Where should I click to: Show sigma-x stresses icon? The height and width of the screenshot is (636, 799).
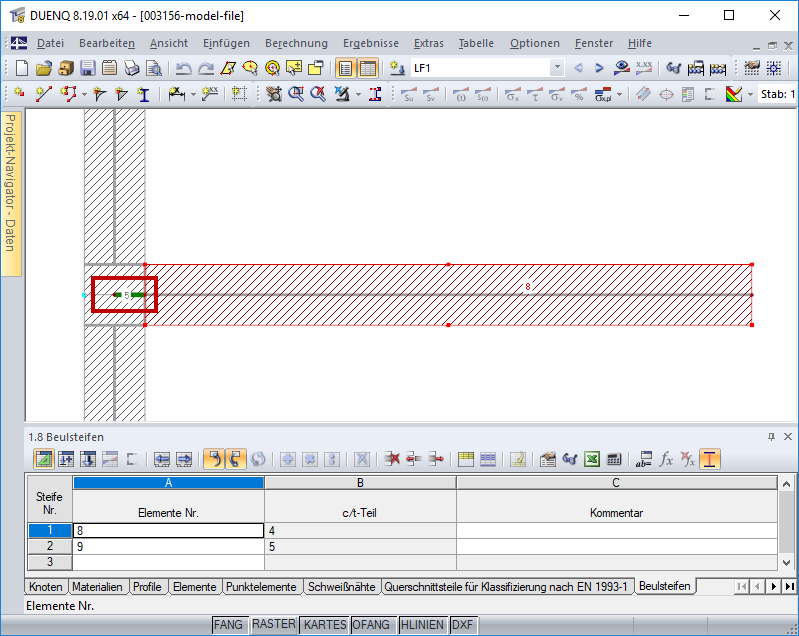coord(513,94)
